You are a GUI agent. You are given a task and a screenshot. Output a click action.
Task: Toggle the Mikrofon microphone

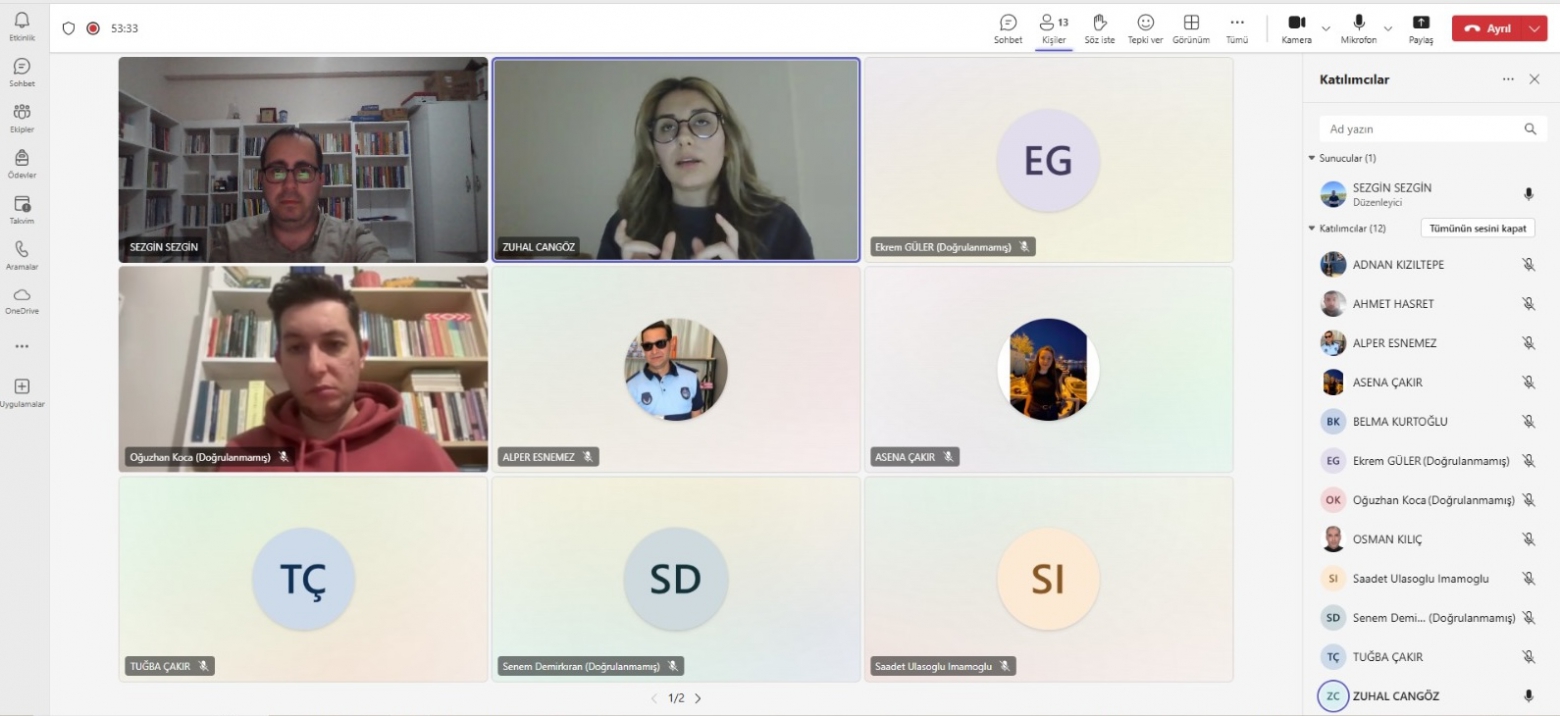1359,28
